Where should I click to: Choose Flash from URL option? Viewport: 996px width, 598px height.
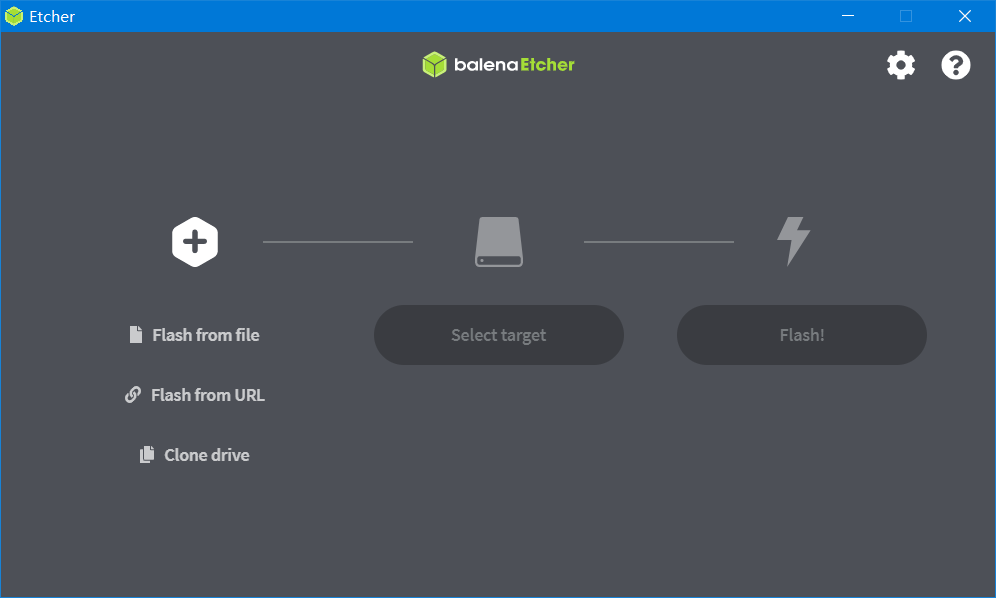point(207,395)
